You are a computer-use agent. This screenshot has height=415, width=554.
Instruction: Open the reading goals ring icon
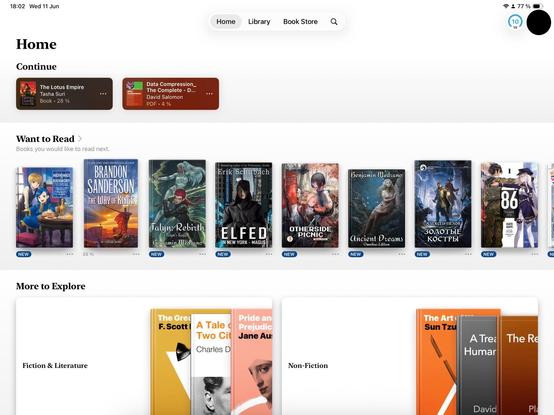click(515, 22)
